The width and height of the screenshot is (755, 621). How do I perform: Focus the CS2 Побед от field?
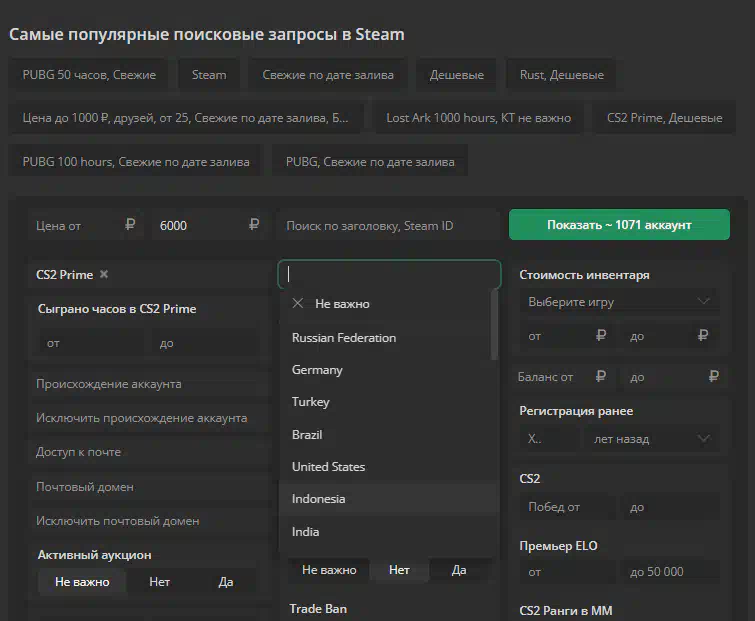tap(568, 507)
